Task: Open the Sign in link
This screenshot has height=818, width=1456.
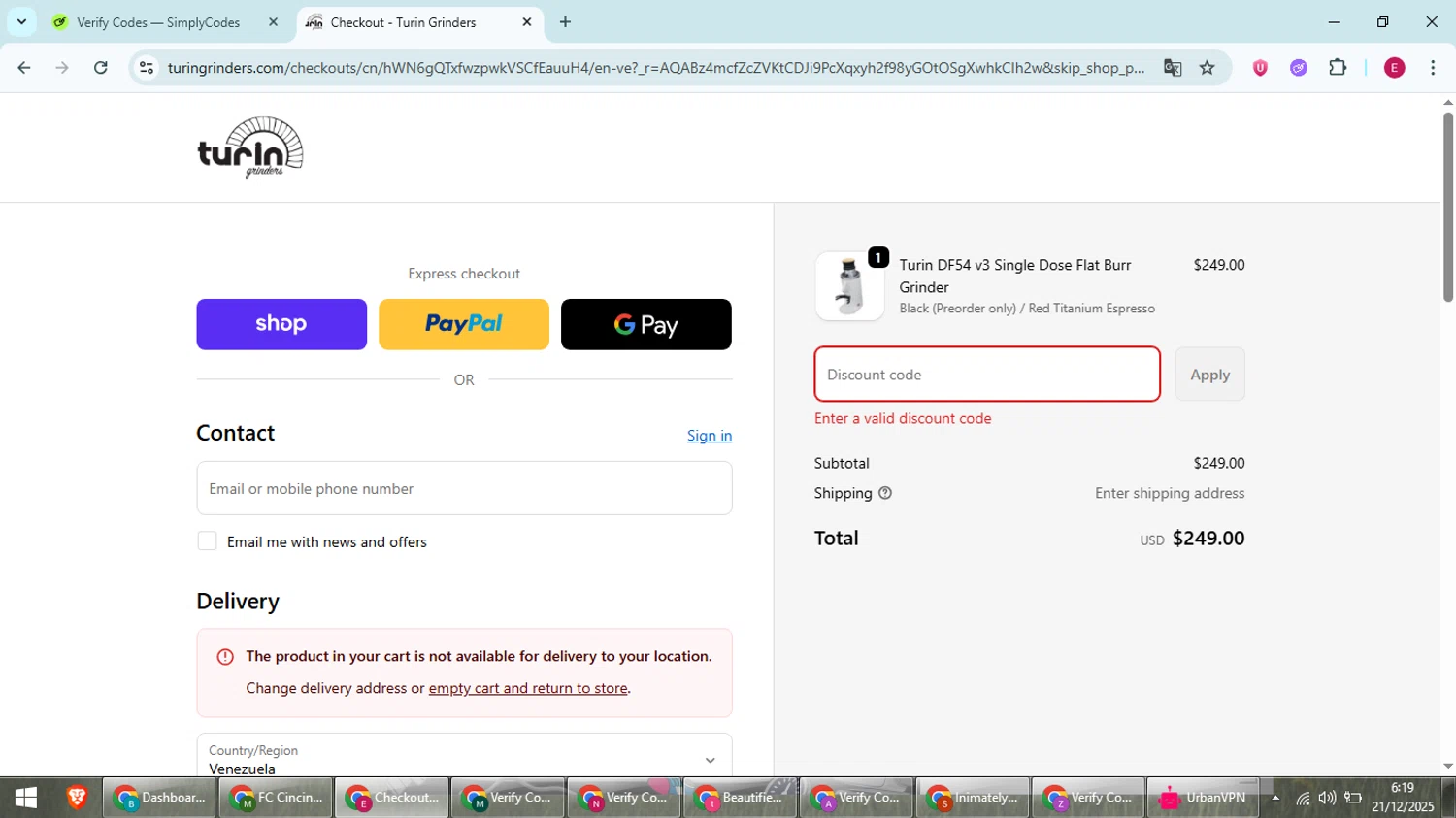Action: pos(710,436)
